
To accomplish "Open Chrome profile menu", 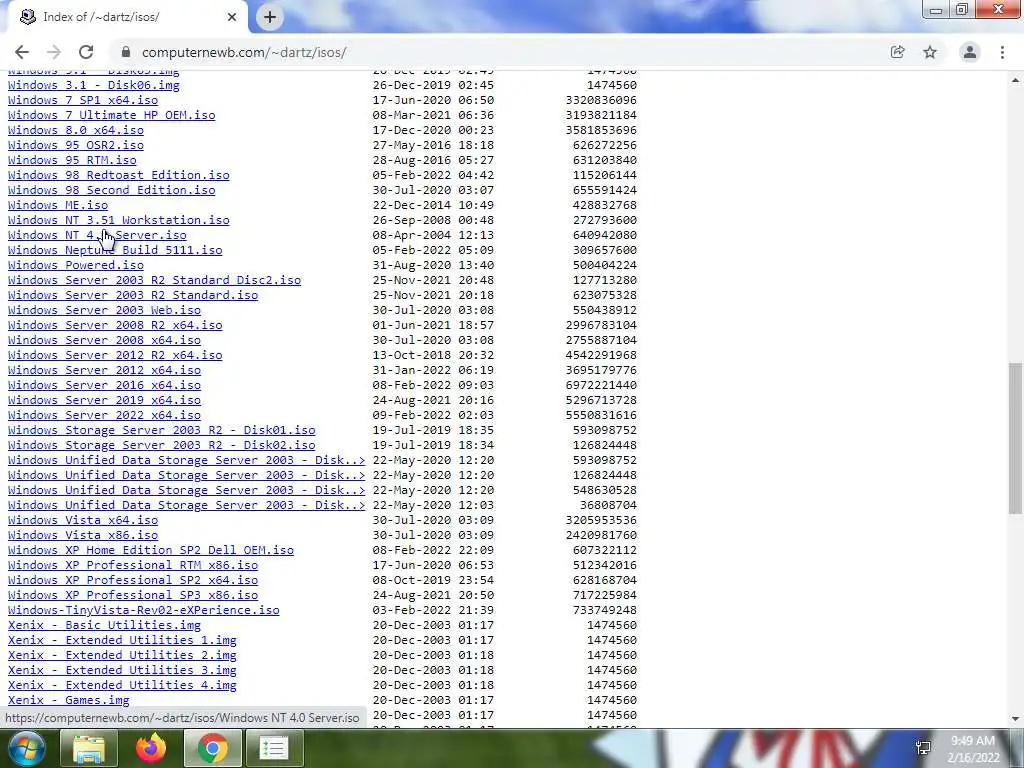I will click(970, 52).
